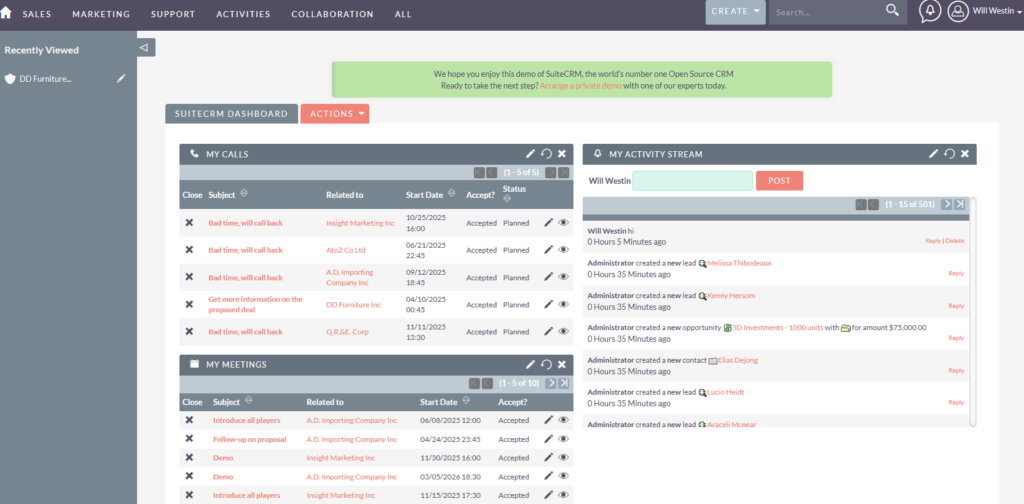This screenshot has height=504, width=1024.
Task: Open the Support menu
Action: pos(173,14)
